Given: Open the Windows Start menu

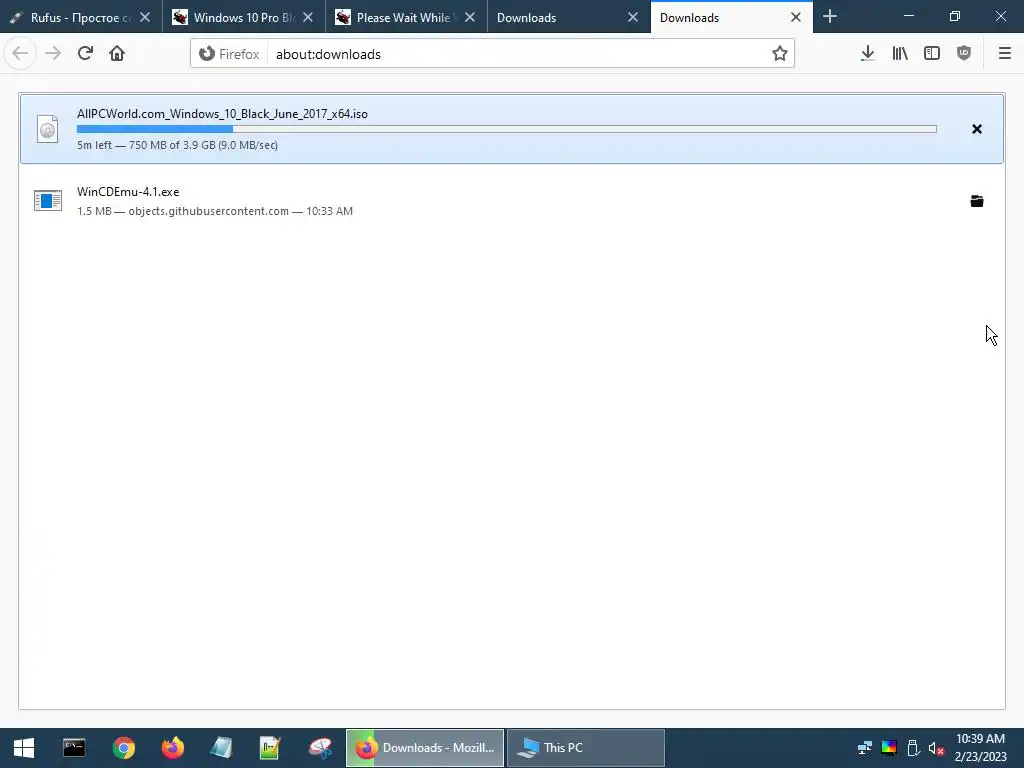Looking at the screenshot, I should pyautogui.click(x=24, y=748).
